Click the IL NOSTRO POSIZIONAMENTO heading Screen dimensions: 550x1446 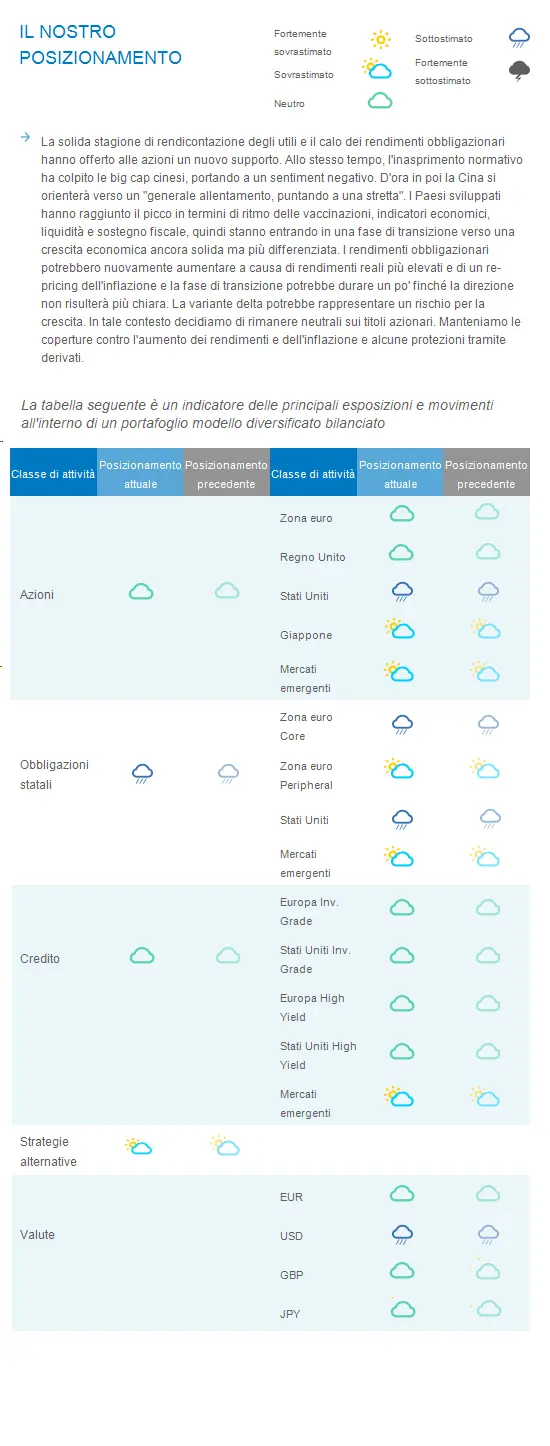(x=100, y=45)
